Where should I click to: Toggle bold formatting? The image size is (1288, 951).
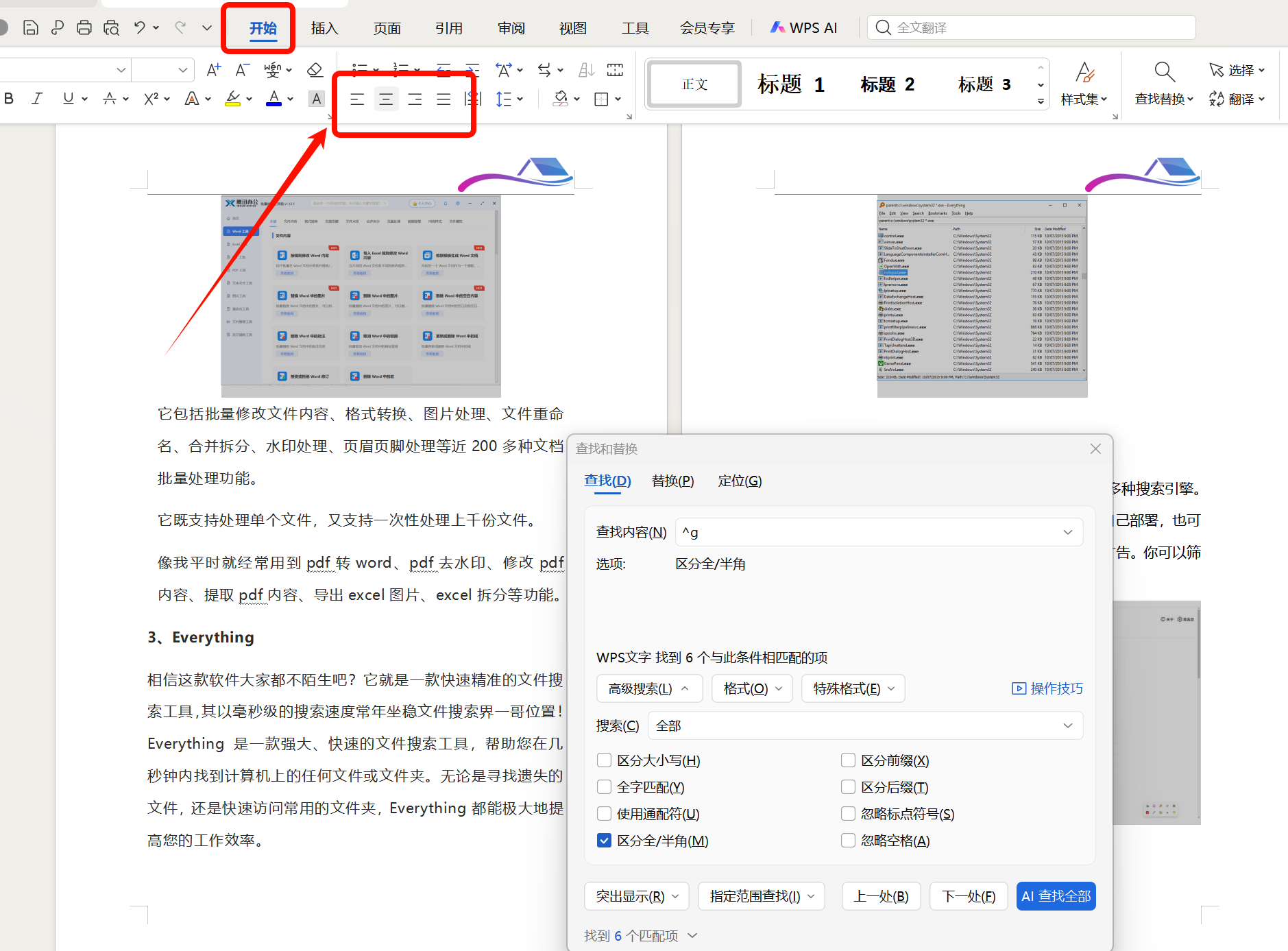coord(9,98)
